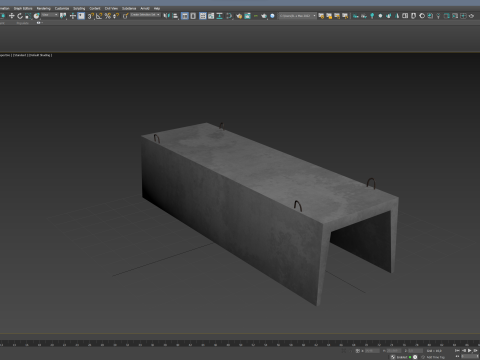
Task: Select the Select and Place tool
Action: [x=36, y=16]
